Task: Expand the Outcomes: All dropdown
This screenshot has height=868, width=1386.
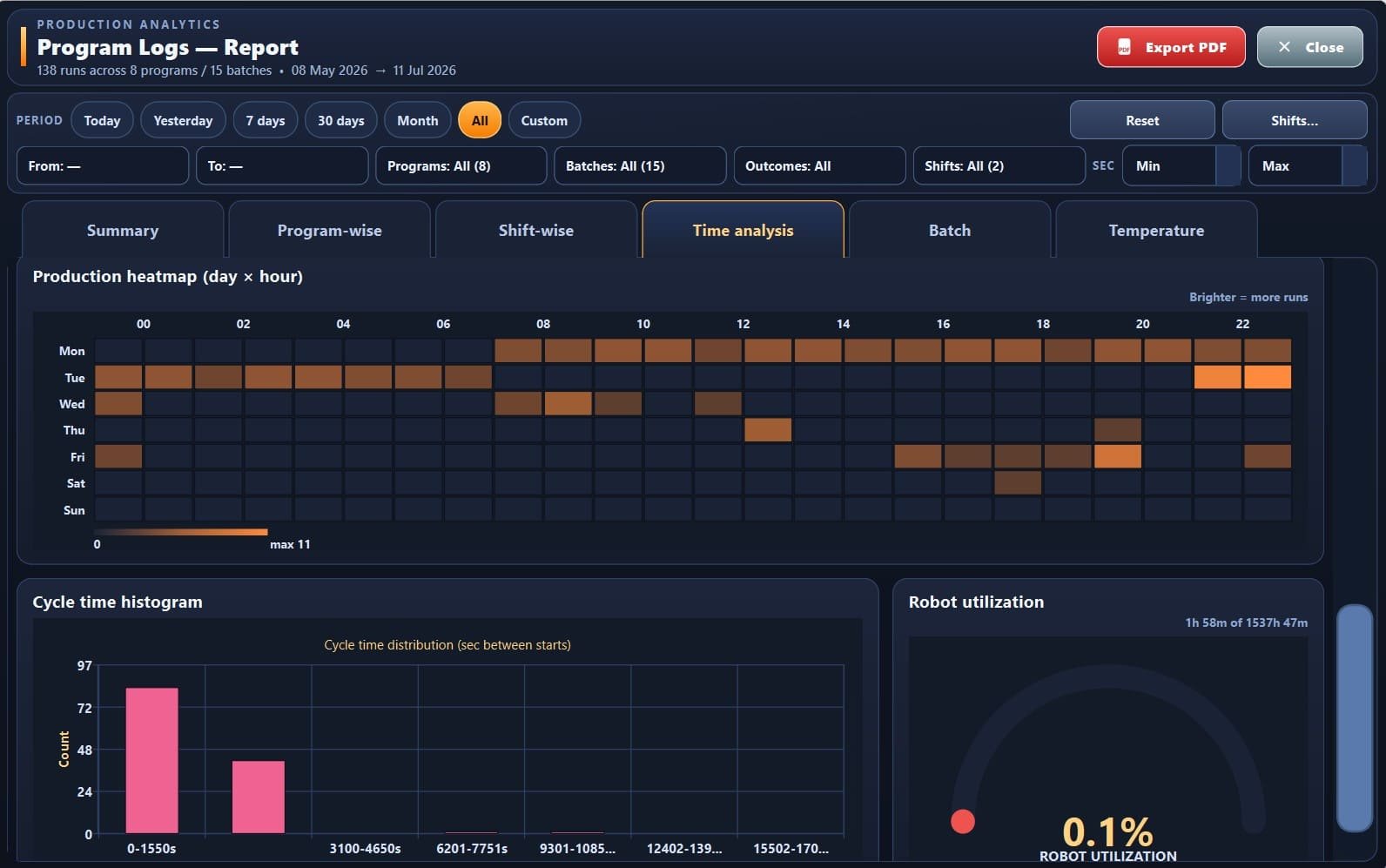Action: pyautogui.click(x=819, y=165)
